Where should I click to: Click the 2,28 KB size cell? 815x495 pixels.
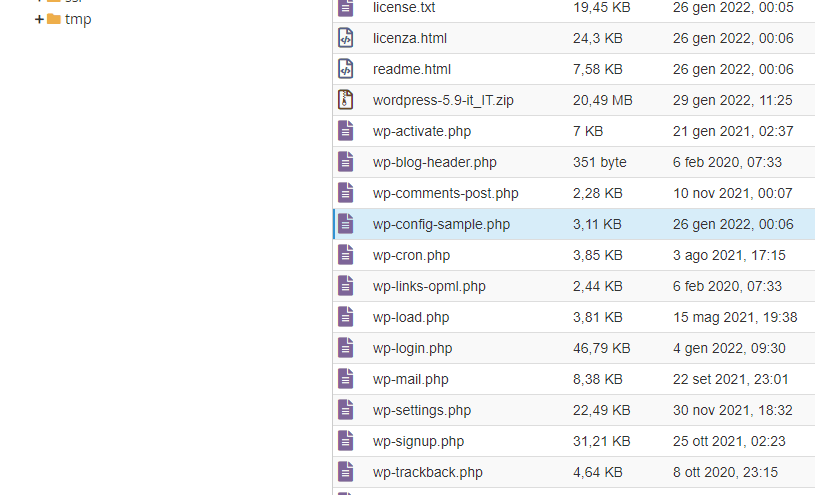coord(597,193)
